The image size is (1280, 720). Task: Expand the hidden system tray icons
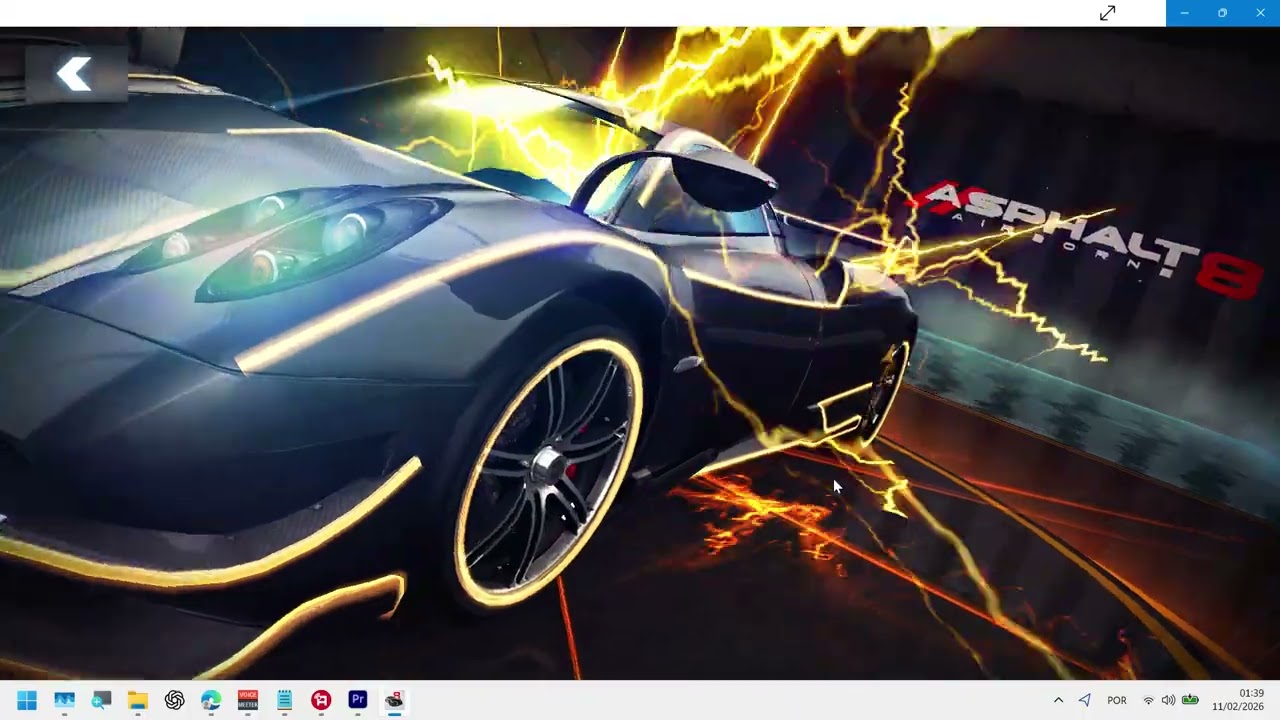click(1058, 701)
